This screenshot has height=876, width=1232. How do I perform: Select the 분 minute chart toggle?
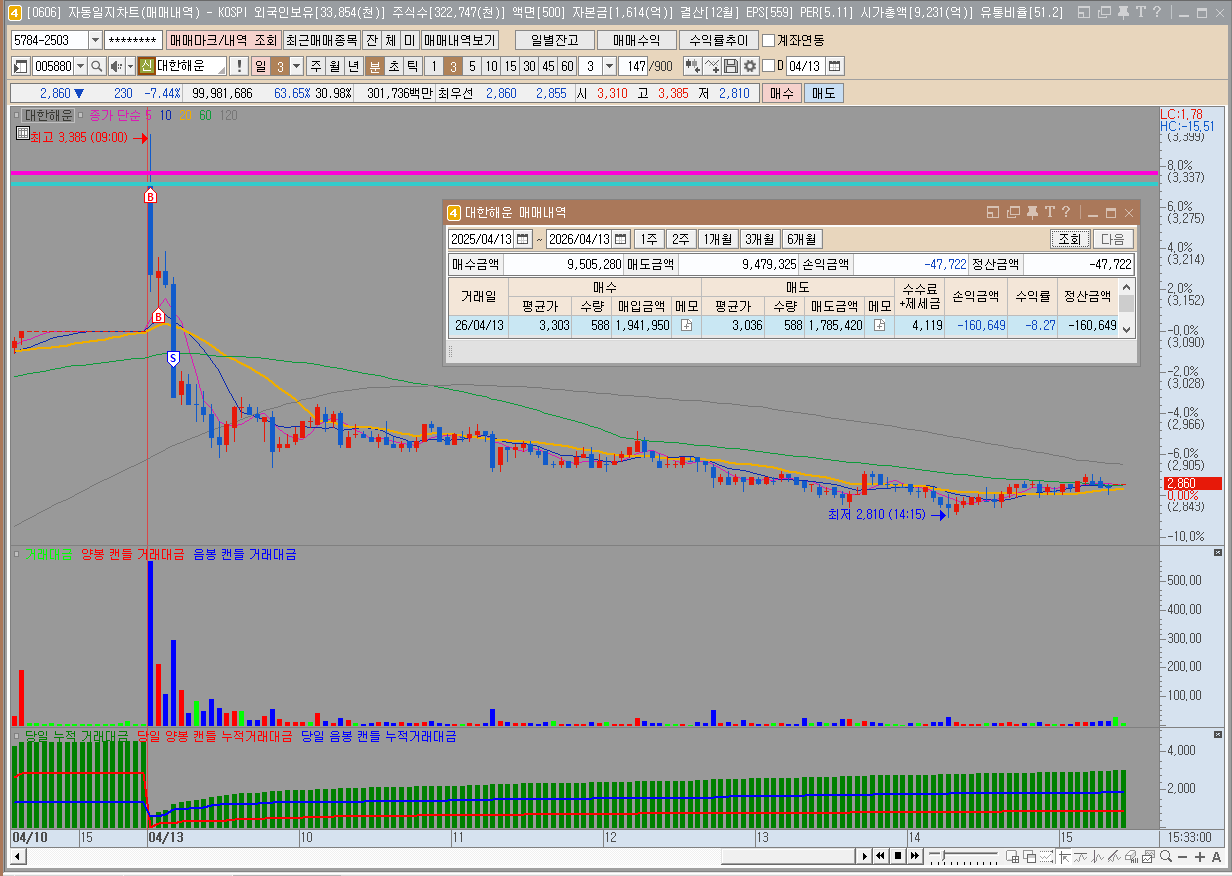click(375, 66)
